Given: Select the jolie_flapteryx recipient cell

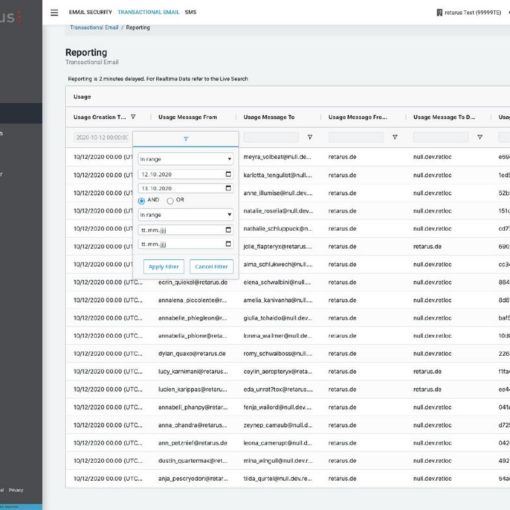Looking at the screenshot, I should click(278, 246).
